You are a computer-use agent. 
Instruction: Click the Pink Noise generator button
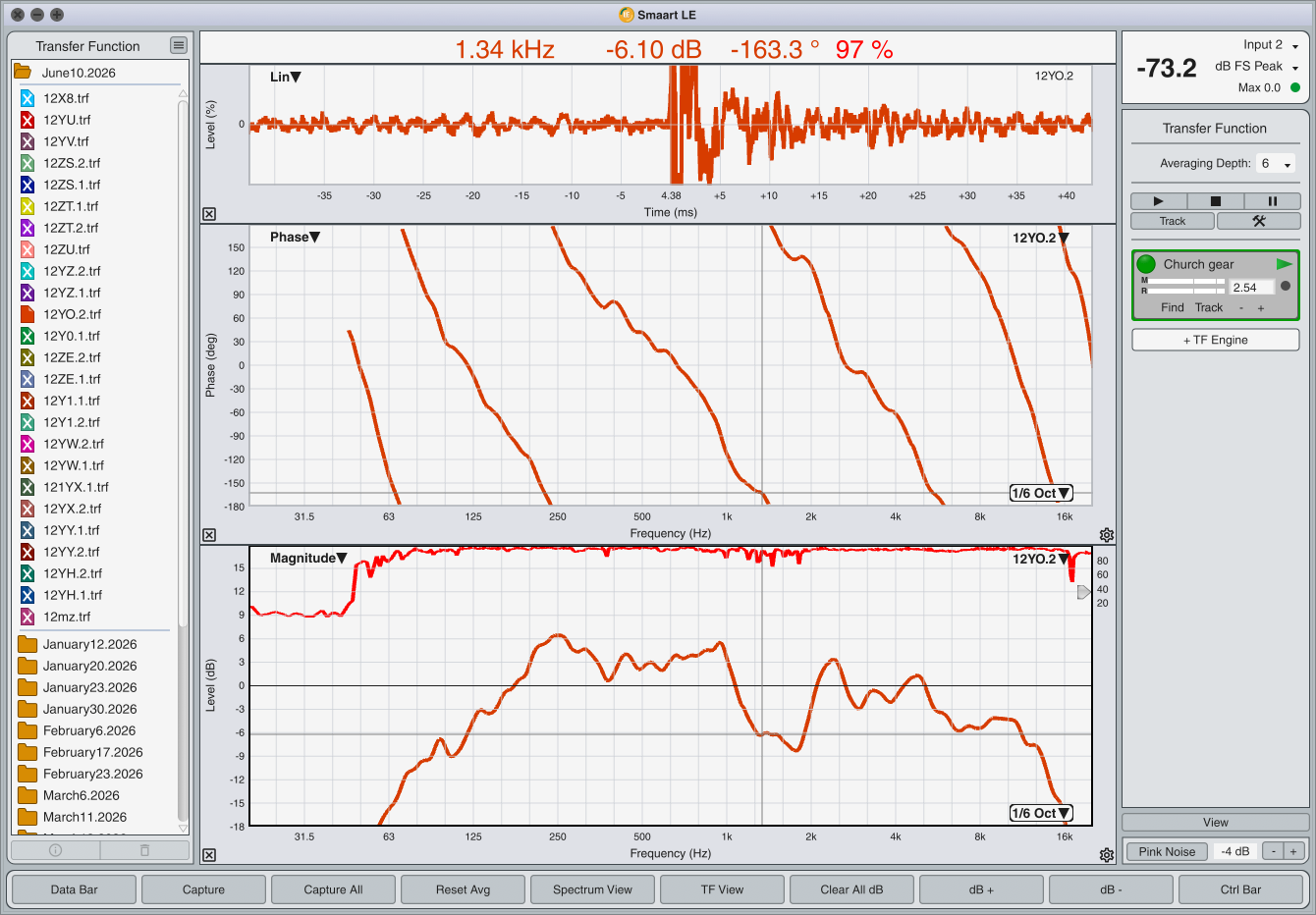(x=1167, y=851)
